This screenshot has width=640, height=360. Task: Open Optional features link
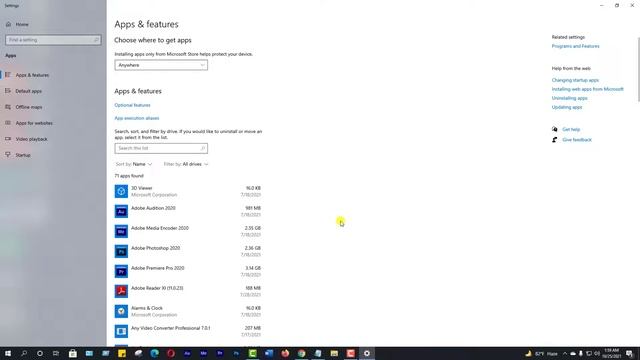pos(132,105)
